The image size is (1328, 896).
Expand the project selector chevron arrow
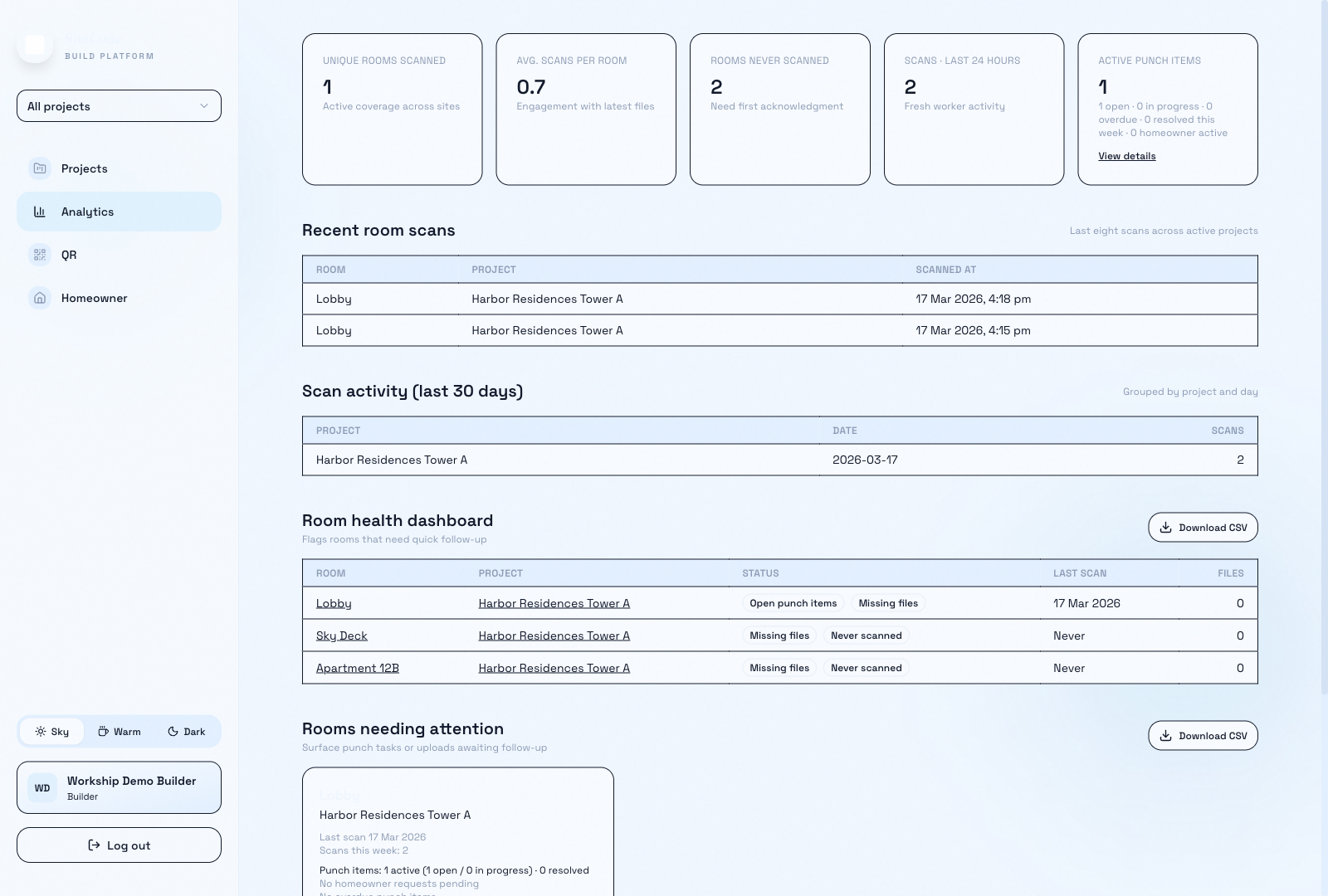(x=204, y=106)
